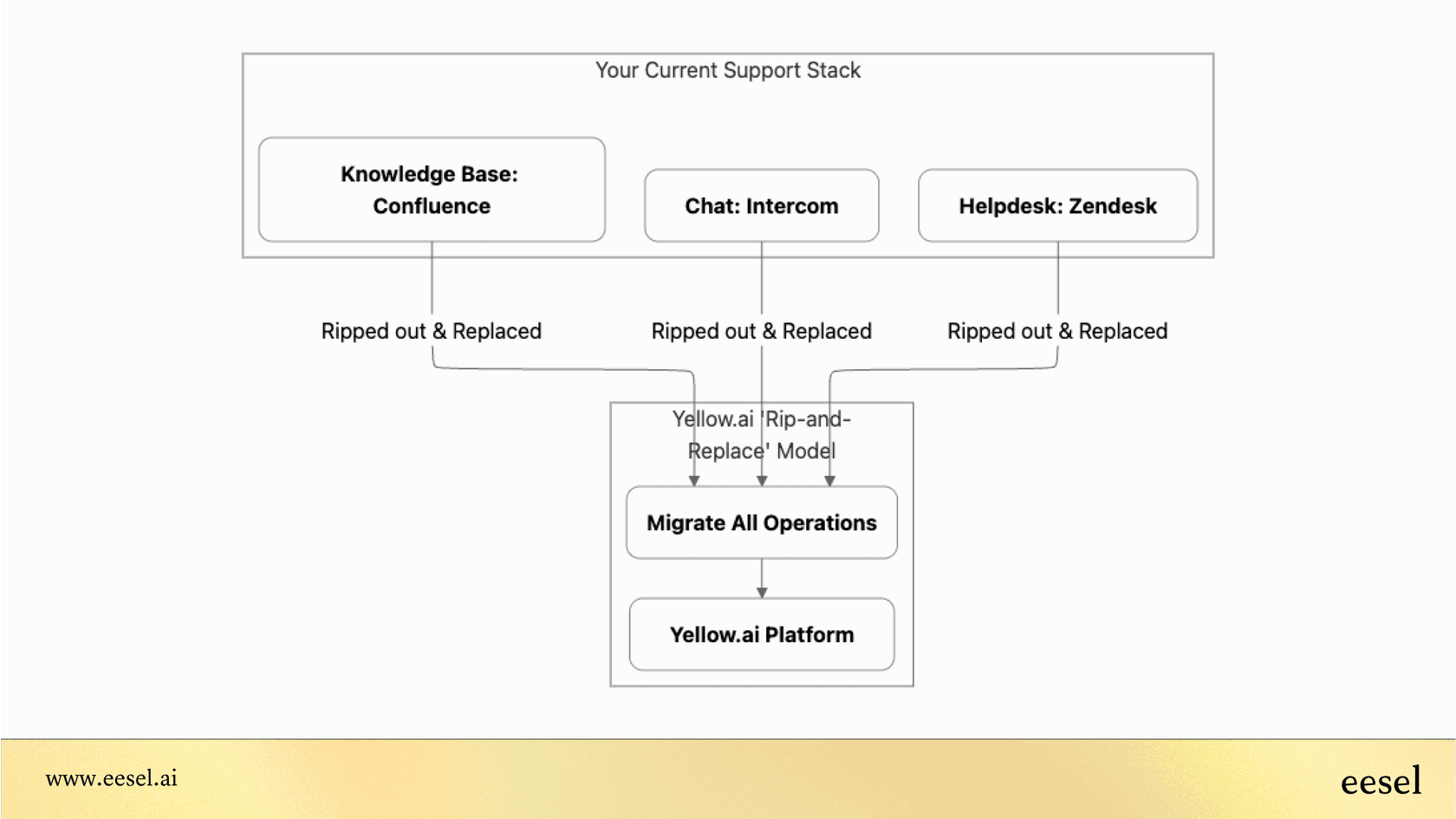Image resolution: width=1456 pixels, height=819 pixels.
Task: Click the Confluence connector's arrowhead at Migrate All Operations
Action: pos(694,481)
